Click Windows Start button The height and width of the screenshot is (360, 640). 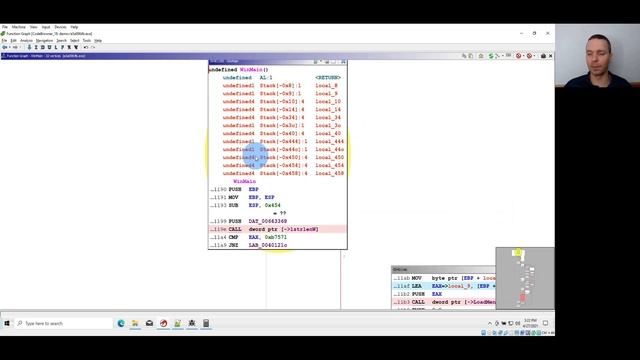[x=7, y=323]
